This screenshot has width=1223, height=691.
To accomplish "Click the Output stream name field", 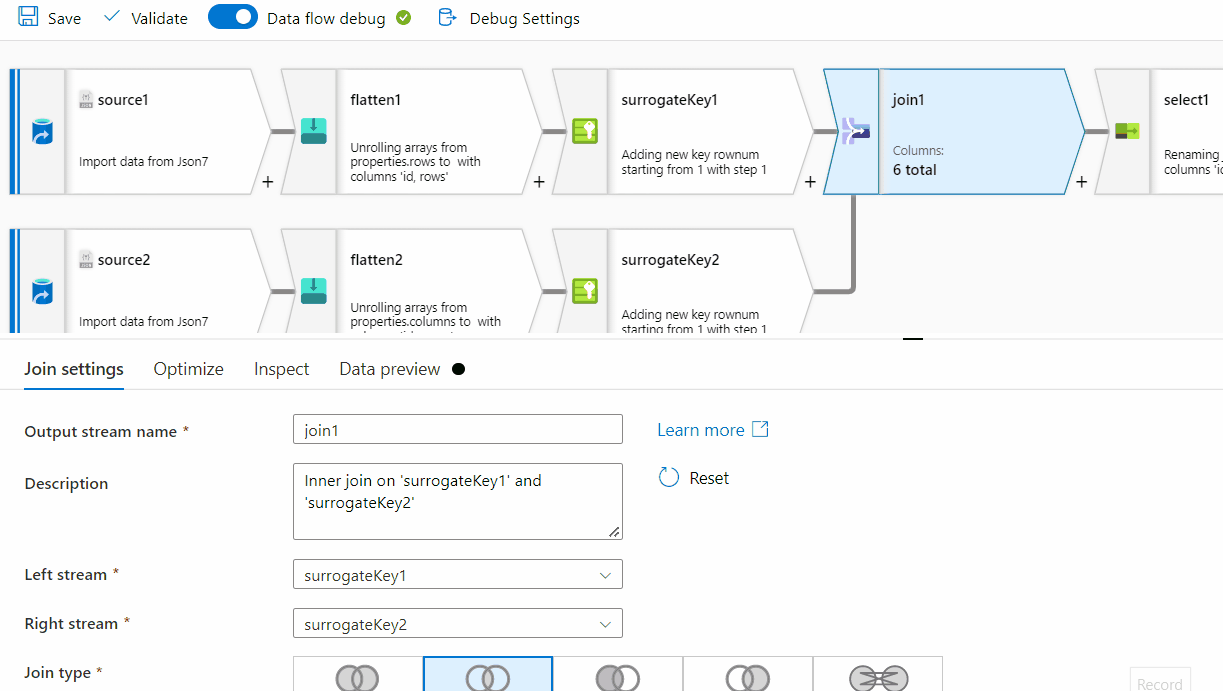I will (x=458, y=430).
